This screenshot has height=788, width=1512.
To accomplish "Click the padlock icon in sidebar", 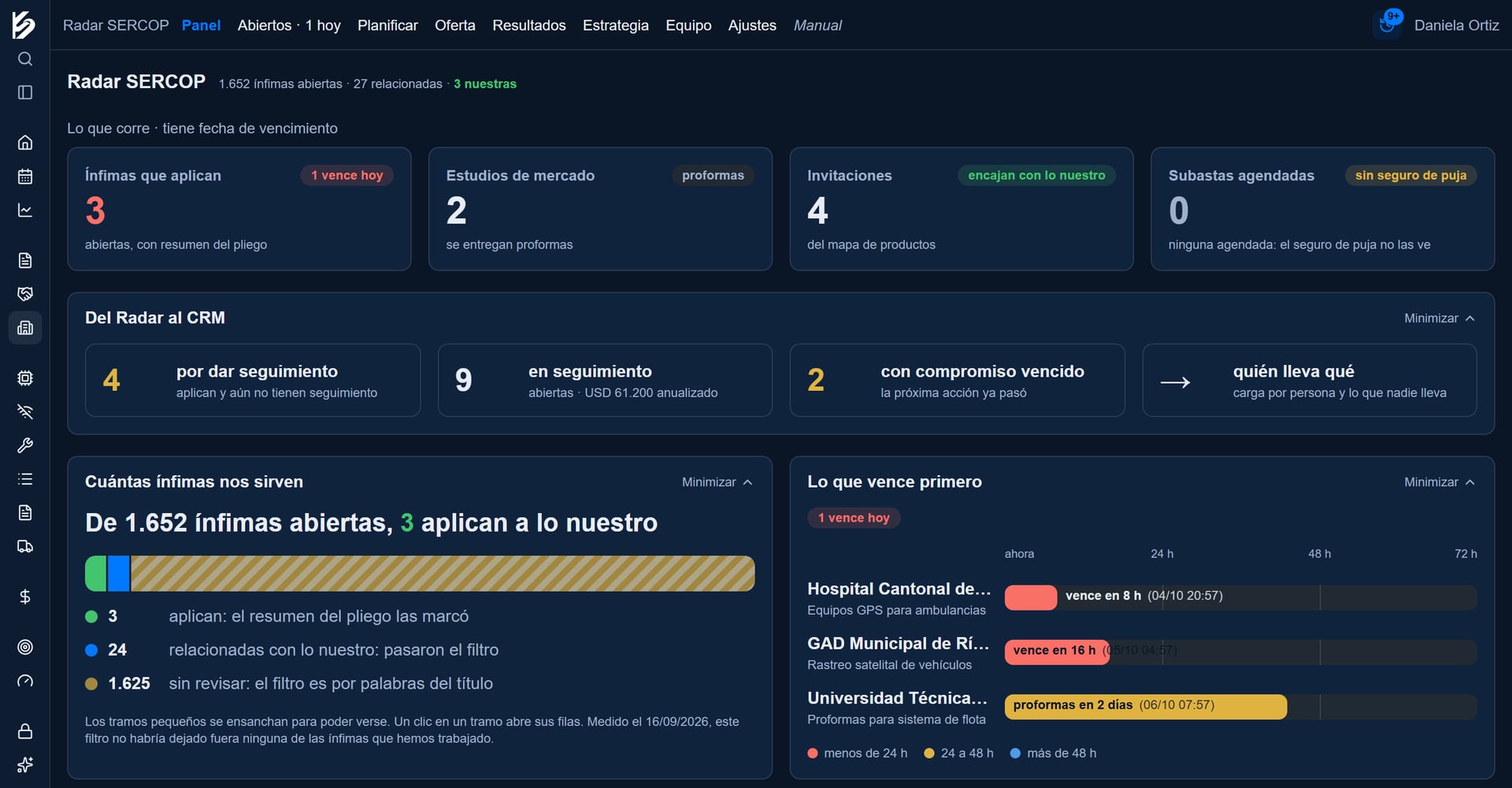I will tap(25, 731).
